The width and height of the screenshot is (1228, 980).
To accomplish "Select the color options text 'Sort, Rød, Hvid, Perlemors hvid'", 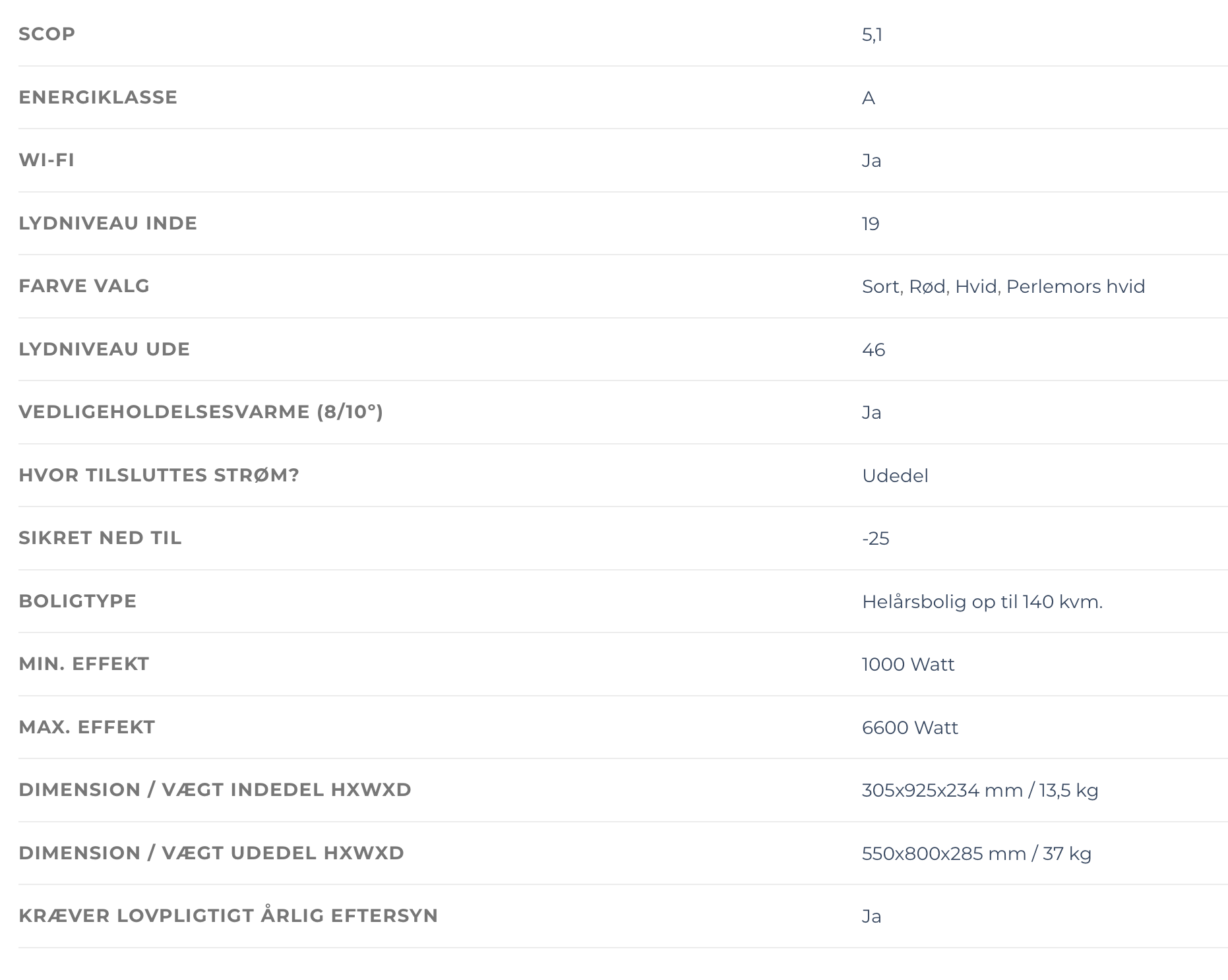I will pyautogui.click(x=1003, y=287).
